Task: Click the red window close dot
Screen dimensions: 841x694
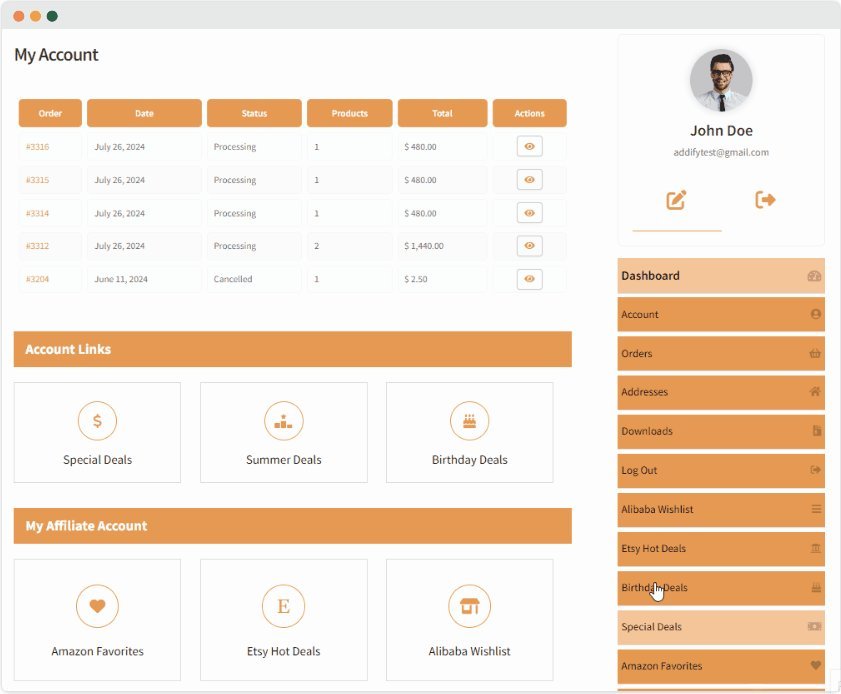Action: tap(19, 16)
